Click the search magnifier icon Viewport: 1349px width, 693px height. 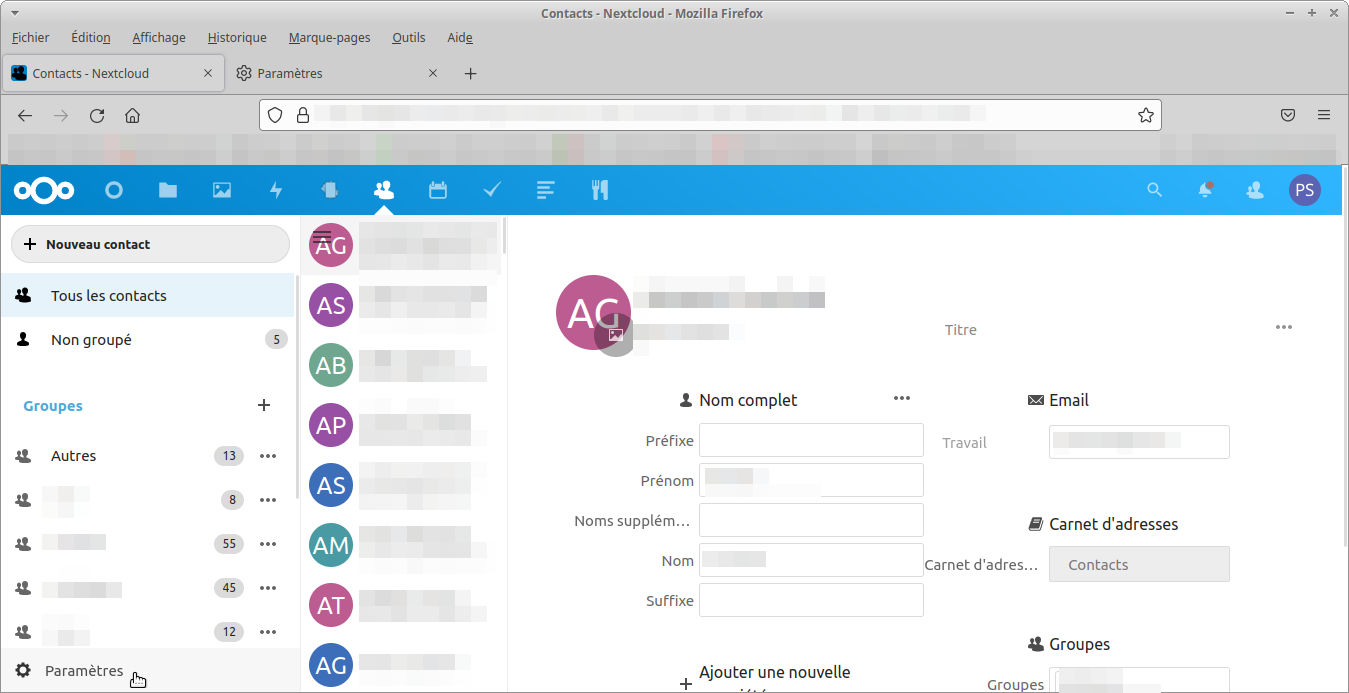pyautogui.click(x=1154, y=190)
